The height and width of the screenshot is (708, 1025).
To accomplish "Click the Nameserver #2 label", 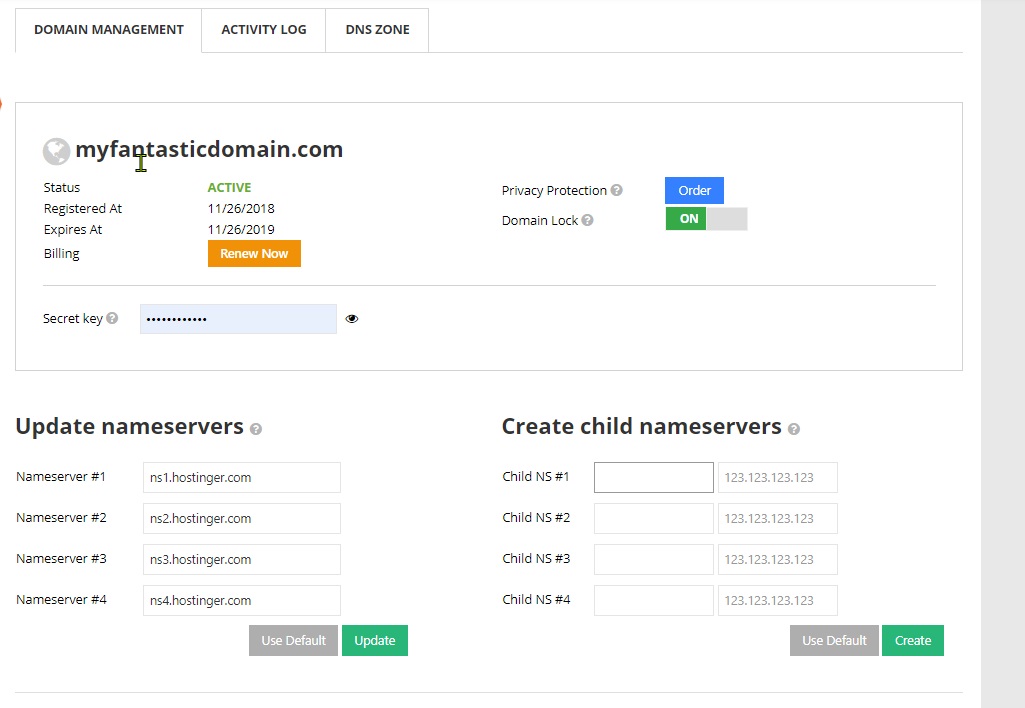I will (x=61, y=518).
